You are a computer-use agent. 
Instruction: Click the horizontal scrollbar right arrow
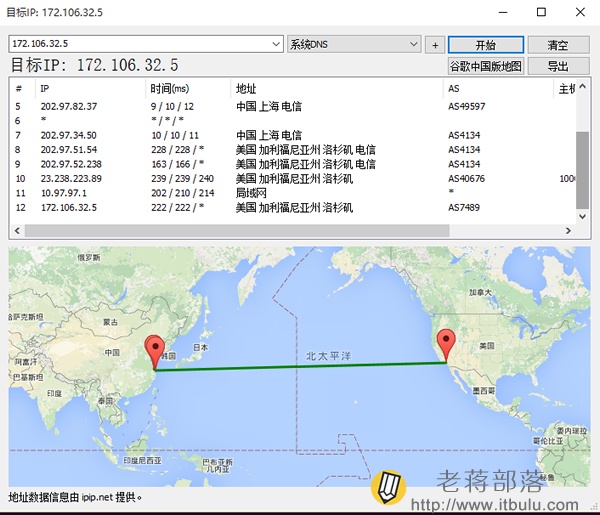[x=568, y=231]
